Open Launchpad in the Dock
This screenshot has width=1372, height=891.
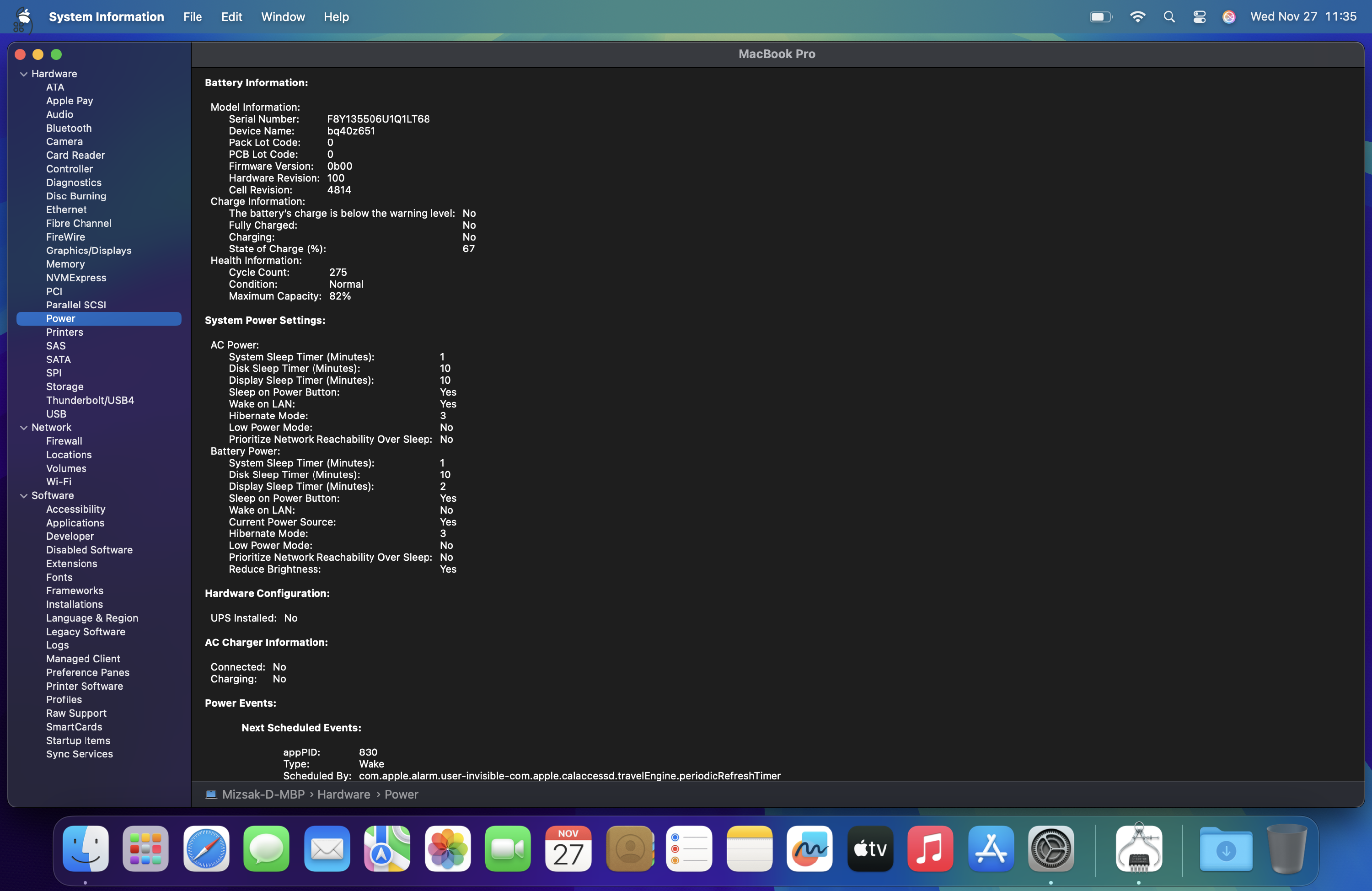point(146,848)
